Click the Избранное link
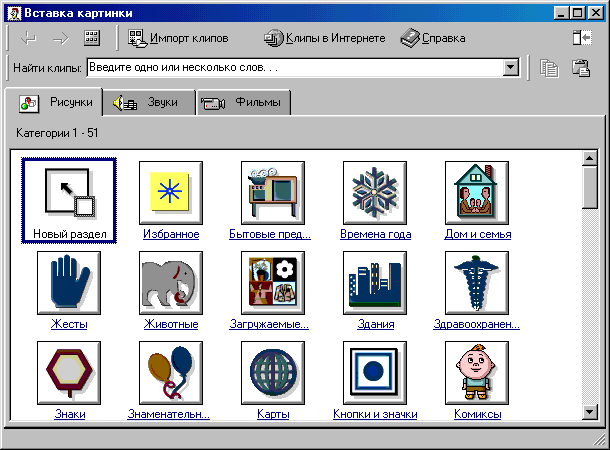 171,234
